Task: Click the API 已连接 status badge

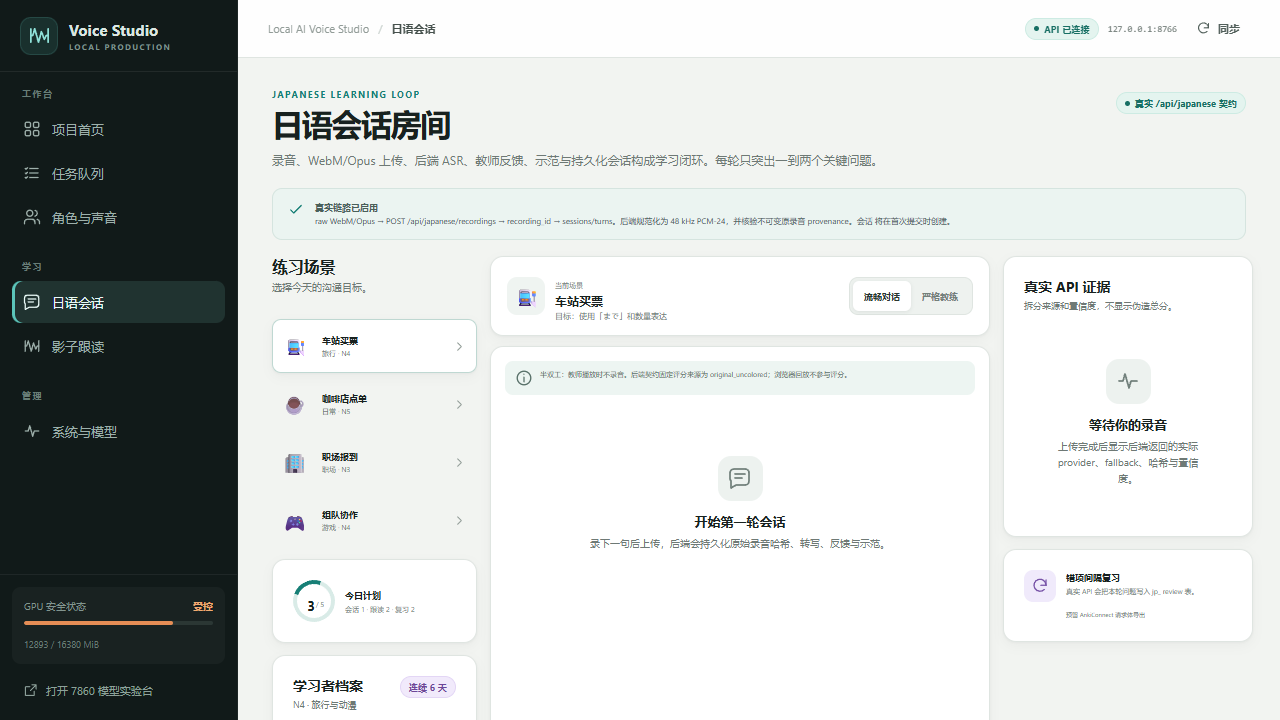Action: [x=1062, y=29]
